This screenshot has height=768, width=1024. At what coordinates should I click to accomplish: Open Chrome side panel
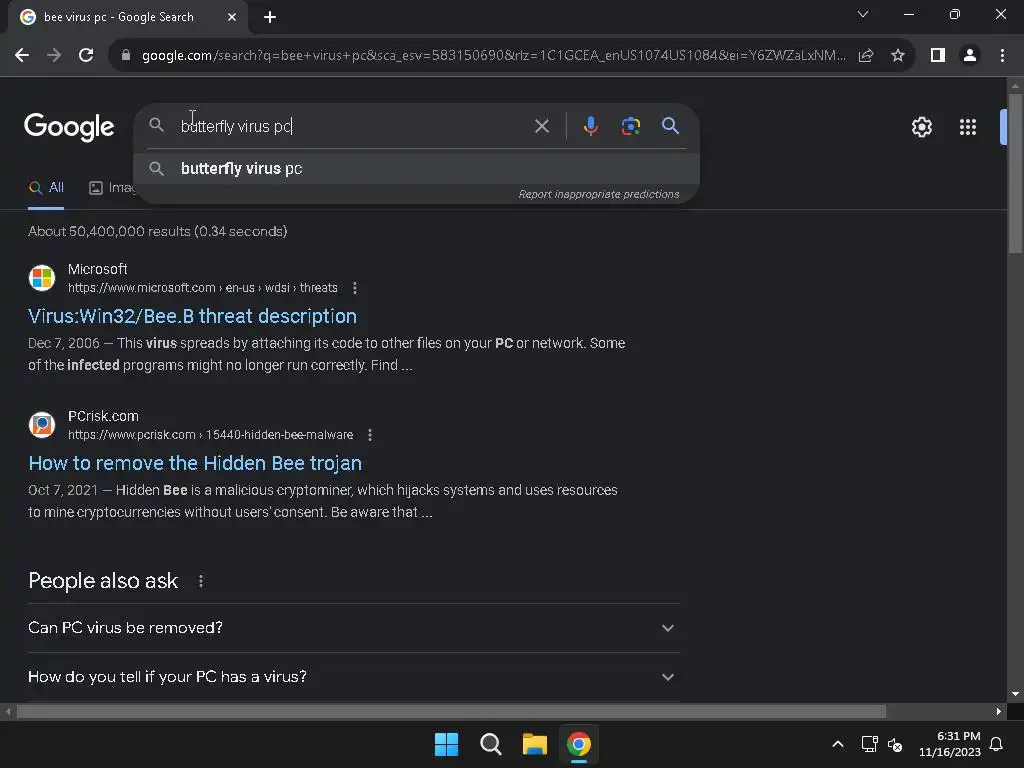point(938,56)
